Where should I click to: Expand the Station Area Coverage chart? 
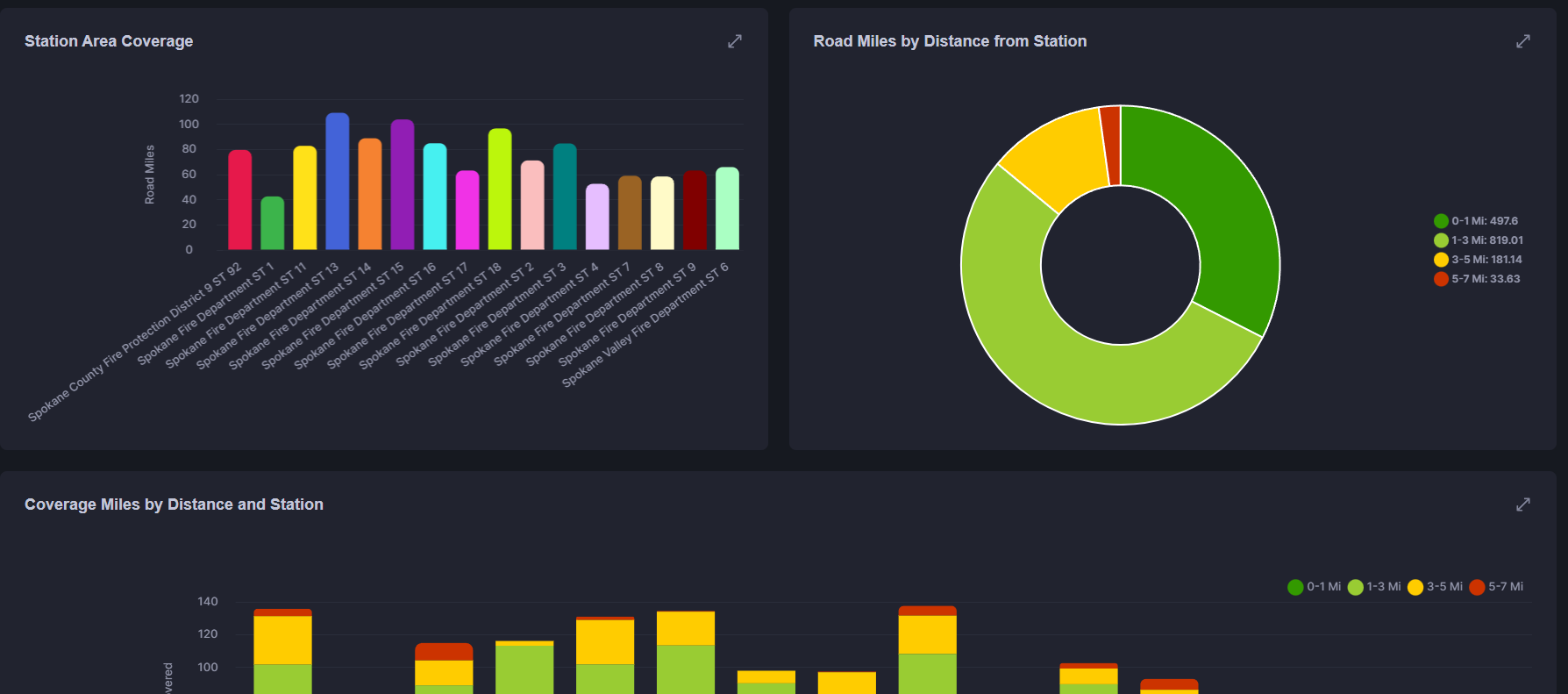735,41
